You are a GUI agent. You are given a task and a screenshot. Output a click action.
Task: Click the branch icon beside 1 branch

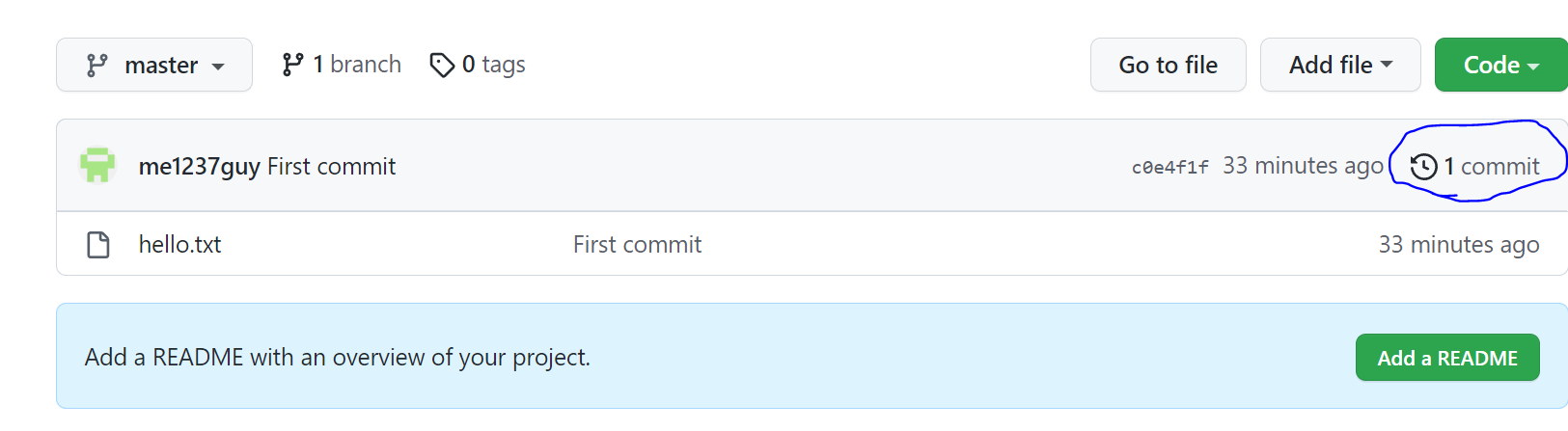click(292, 65)
